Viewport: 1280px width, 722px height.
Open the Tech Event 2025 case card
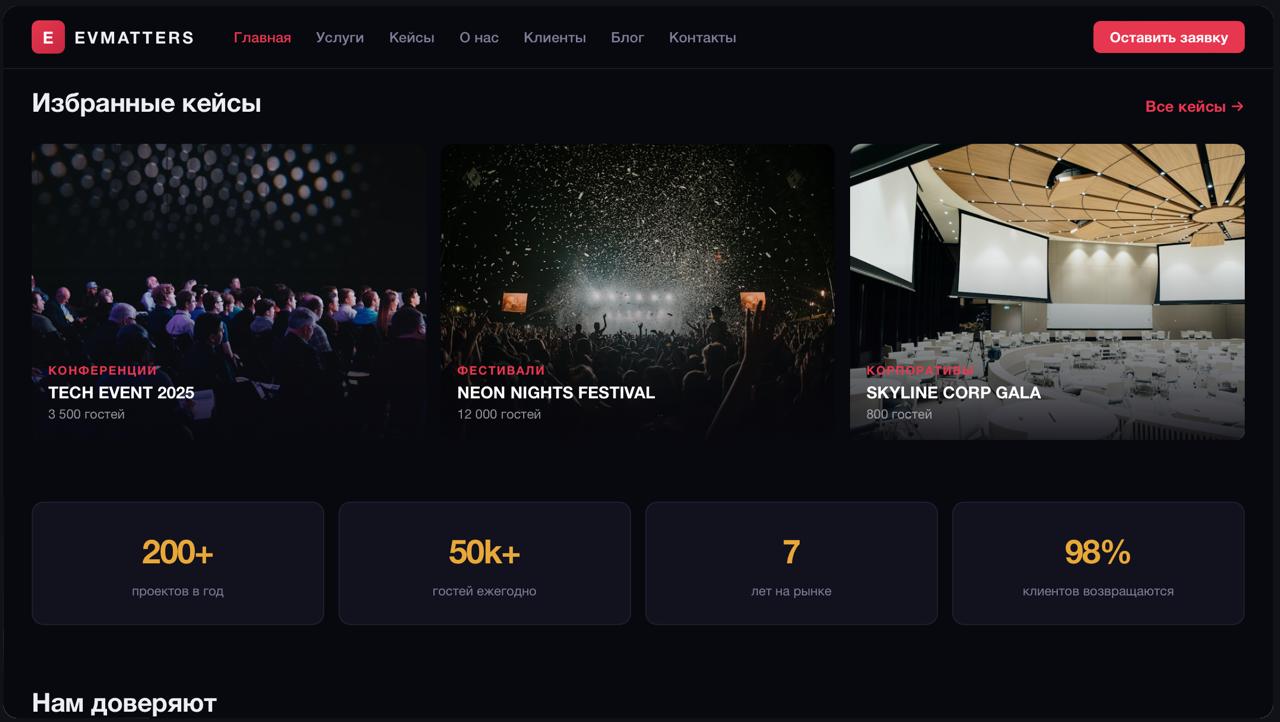point(229,292)
